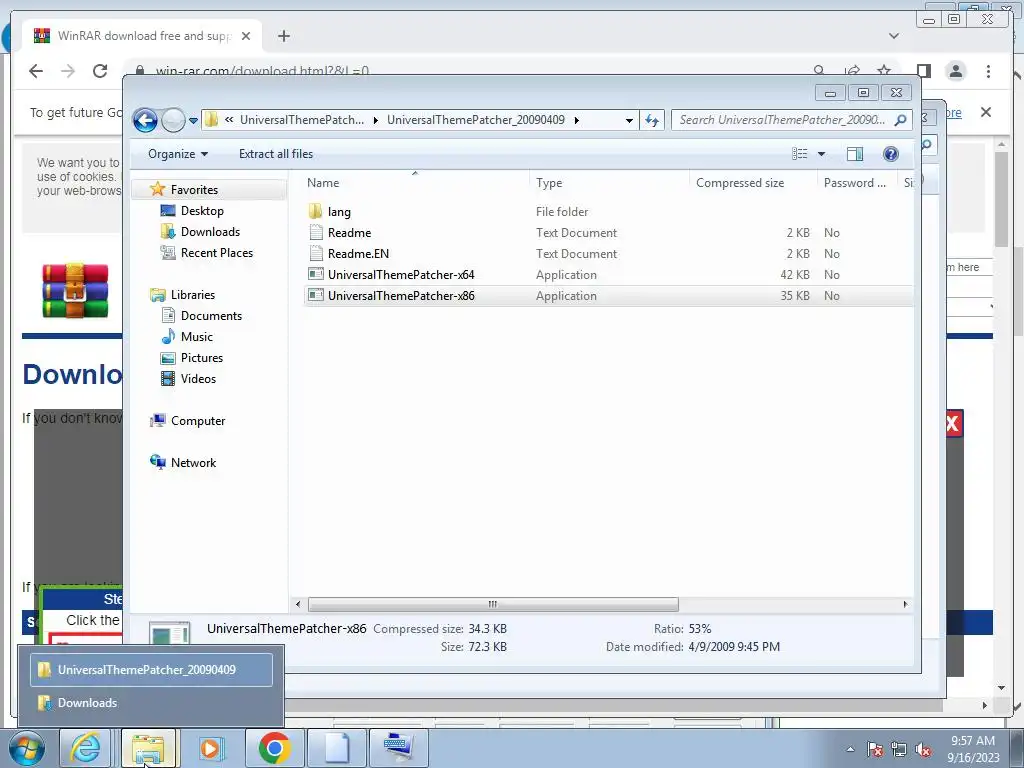This screenshot has height=768, width=1024.
Task: Select Libraries in navigation pane
Action: pos(193,295)
